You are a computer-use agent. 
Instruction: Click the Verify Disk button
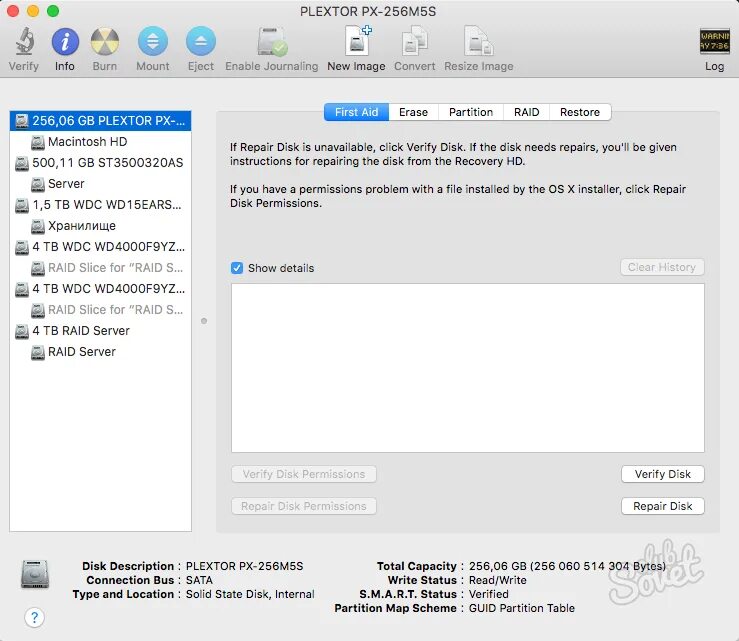tap(663, 474)
